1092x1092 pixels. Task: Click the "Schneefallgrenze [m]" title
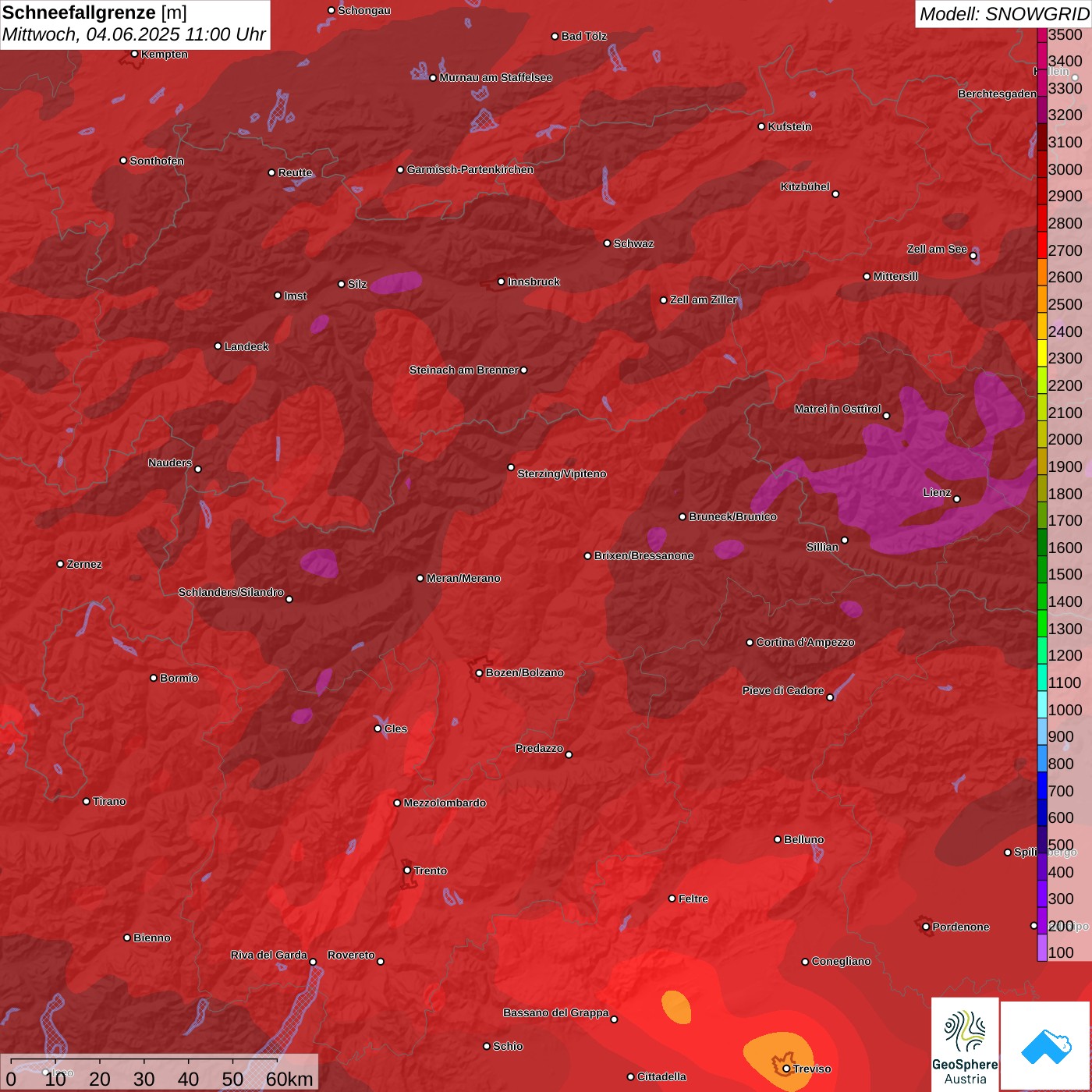click(x=94, y=13)
